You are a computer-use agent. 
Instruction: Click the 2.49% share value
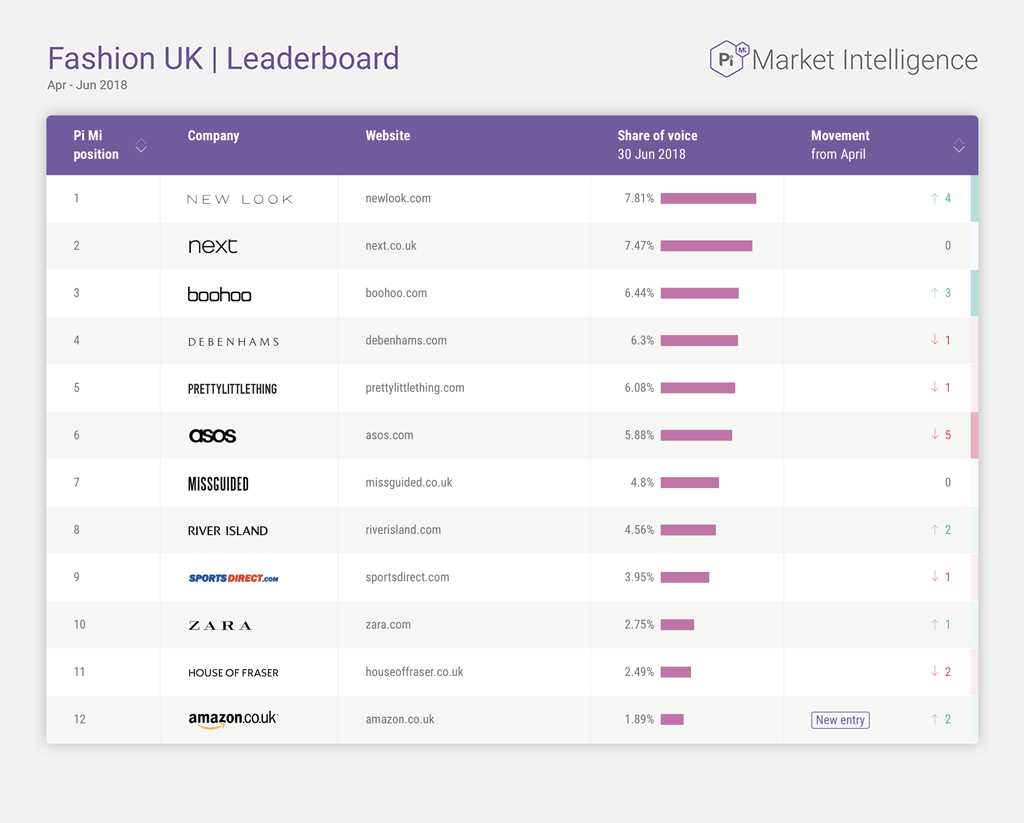(x=639, y=672)
